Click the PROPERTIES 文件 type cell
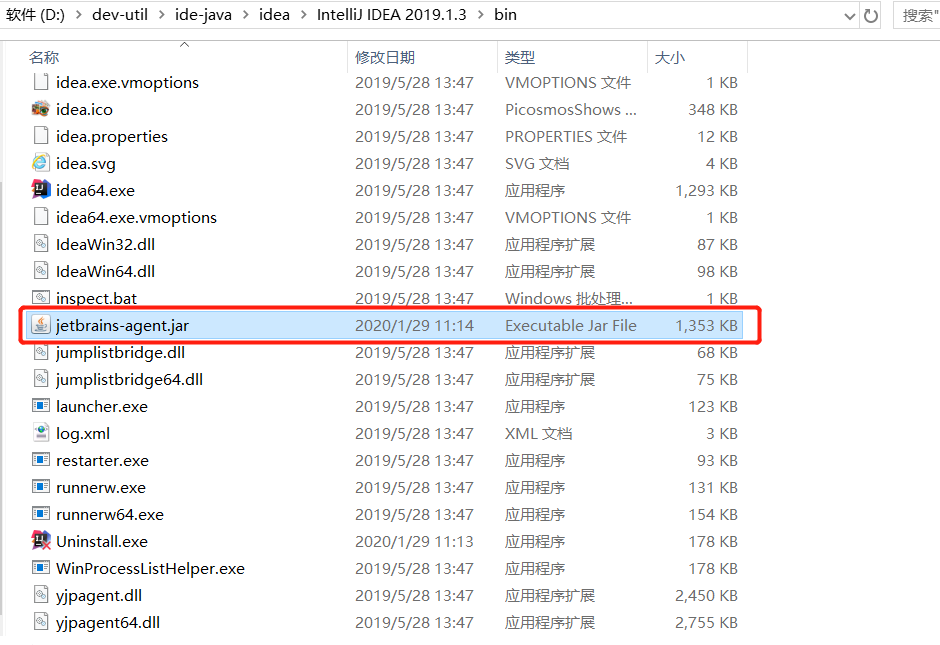 click(x=566, y=137)
